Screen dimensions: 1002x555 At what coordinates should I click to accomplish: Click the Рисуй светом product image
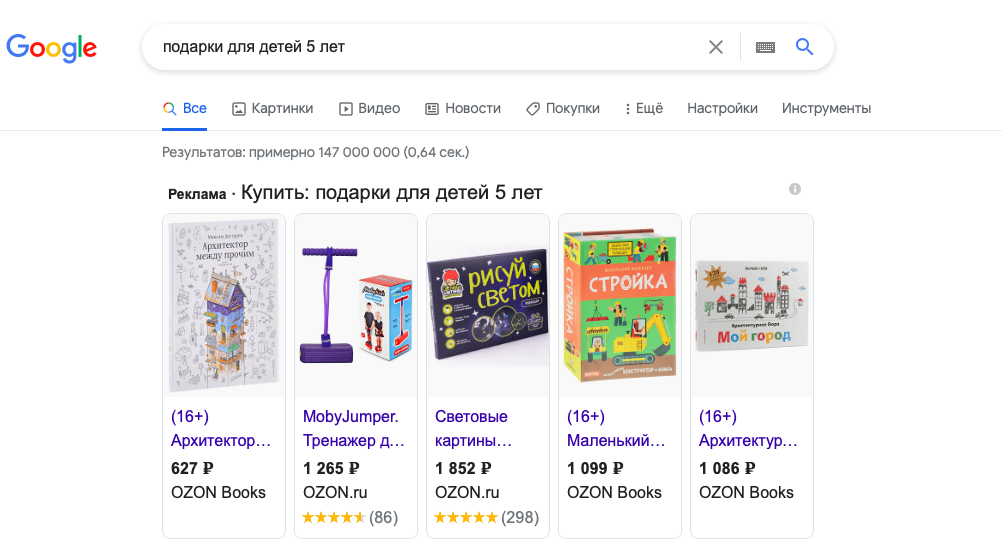pos(488,305)
